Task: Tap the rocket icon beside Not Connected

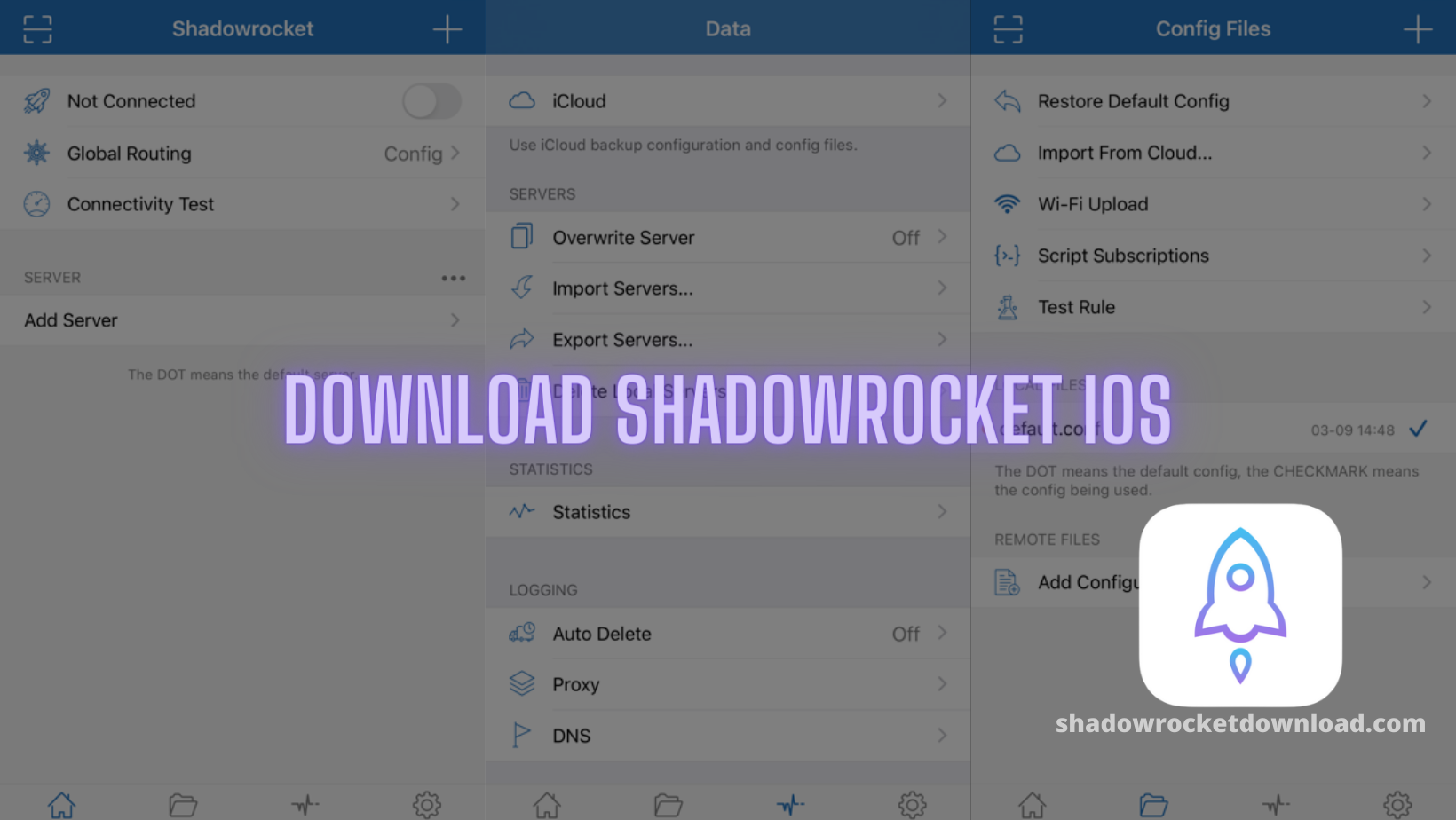Action: click(36, 101)
